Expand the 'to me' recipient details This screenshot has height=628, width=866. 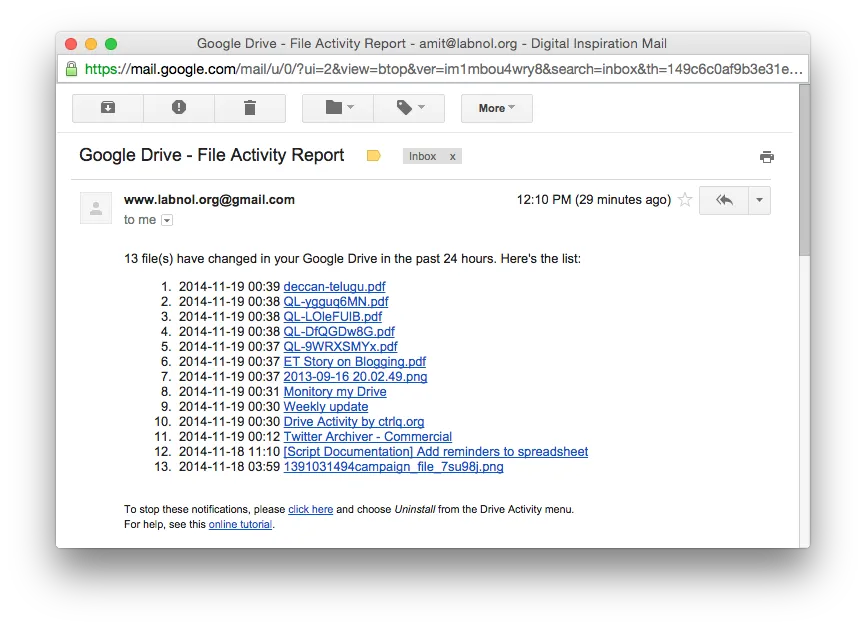(166, 220)
